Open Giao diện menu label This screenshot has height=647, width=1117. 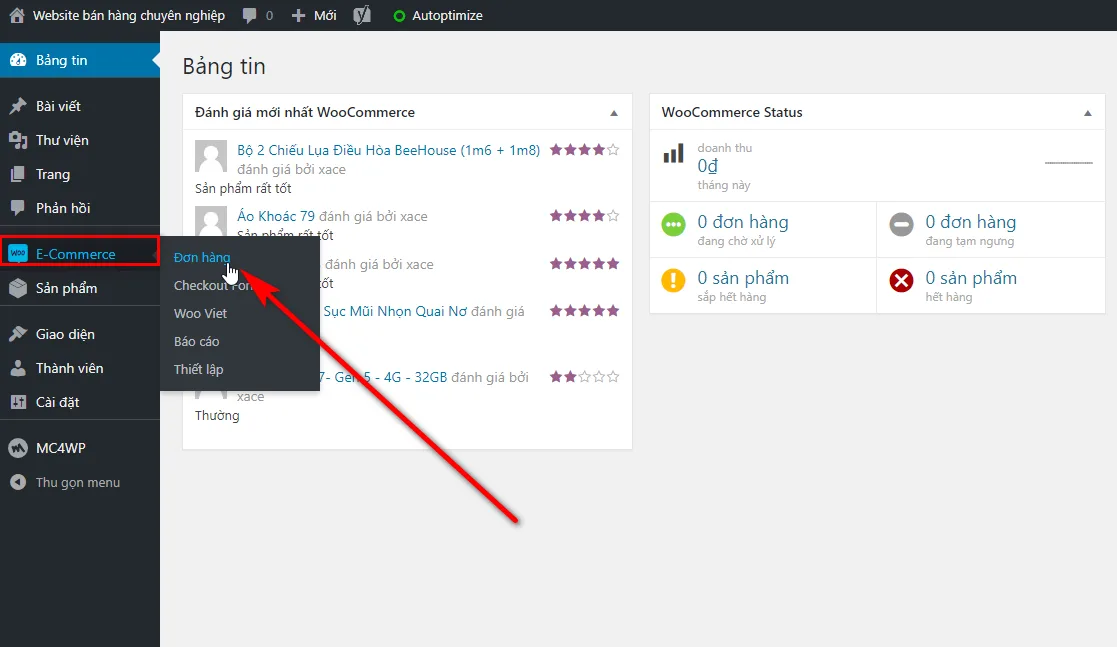point(66,334)
